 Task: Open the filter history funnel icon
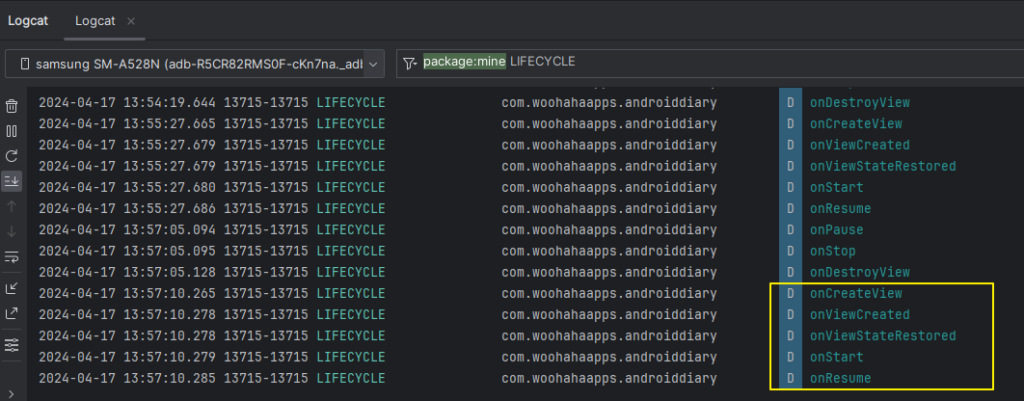point(409,63)
